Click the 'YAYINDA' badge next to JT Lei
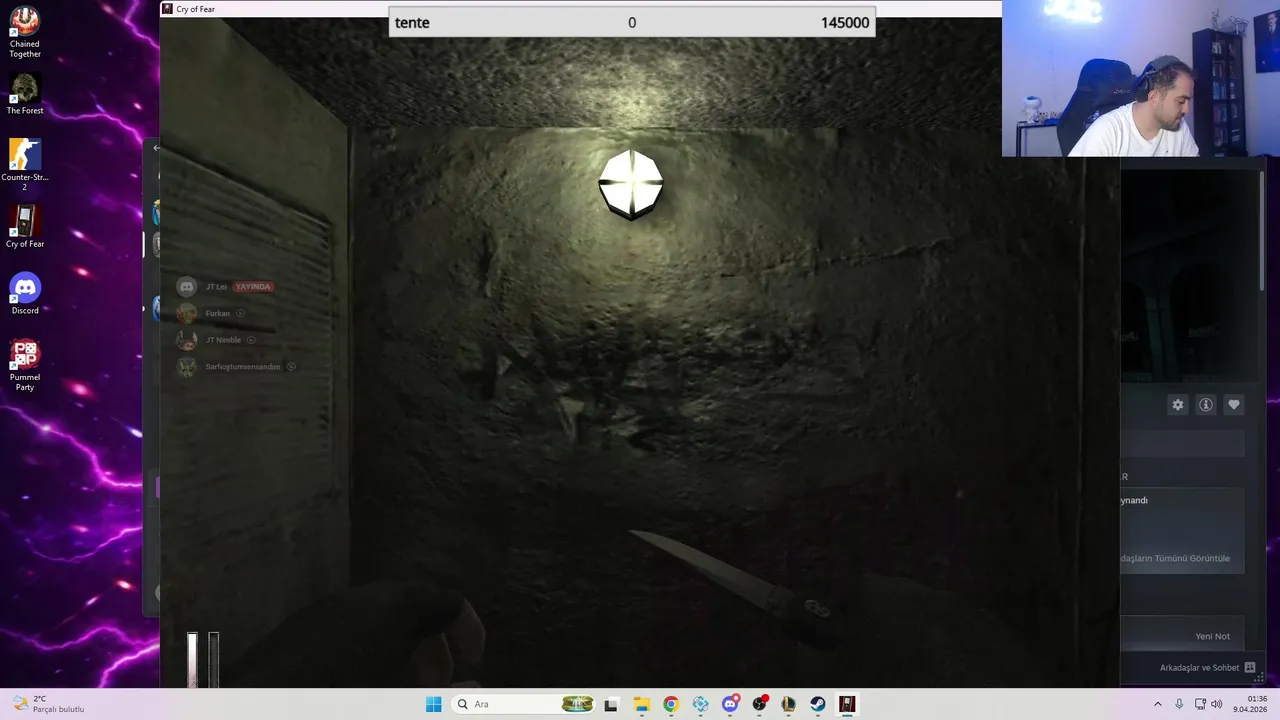The width and height of the screenshot is (1280, 720). click(x=253, y=287)
